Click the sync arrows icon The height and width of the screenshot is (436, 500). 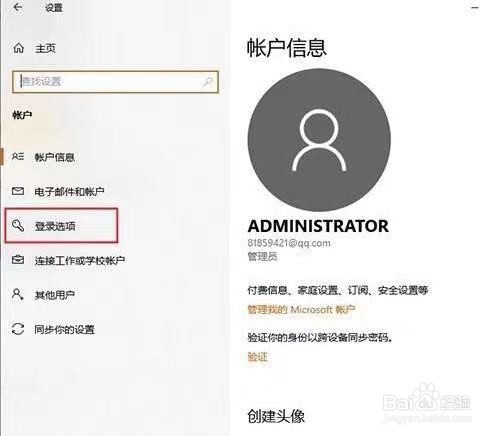(18, 329)
